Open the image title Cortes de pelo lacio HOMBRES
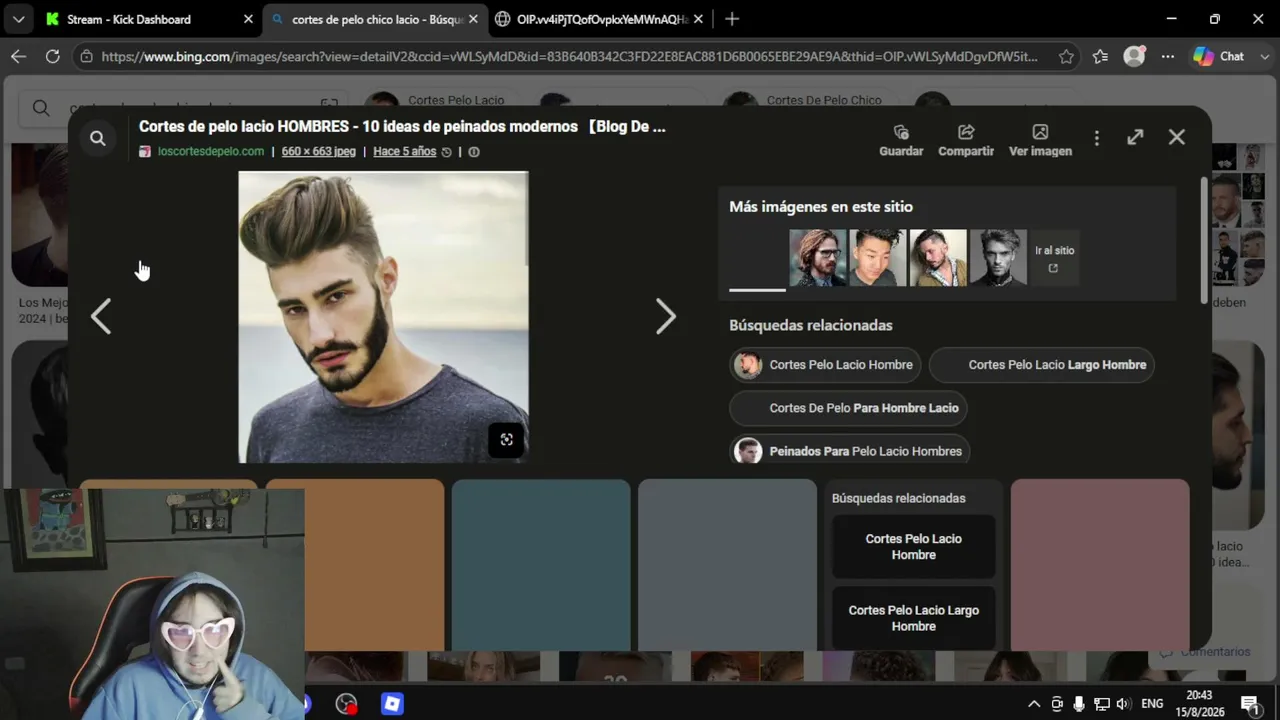 (x=402, y=127)
